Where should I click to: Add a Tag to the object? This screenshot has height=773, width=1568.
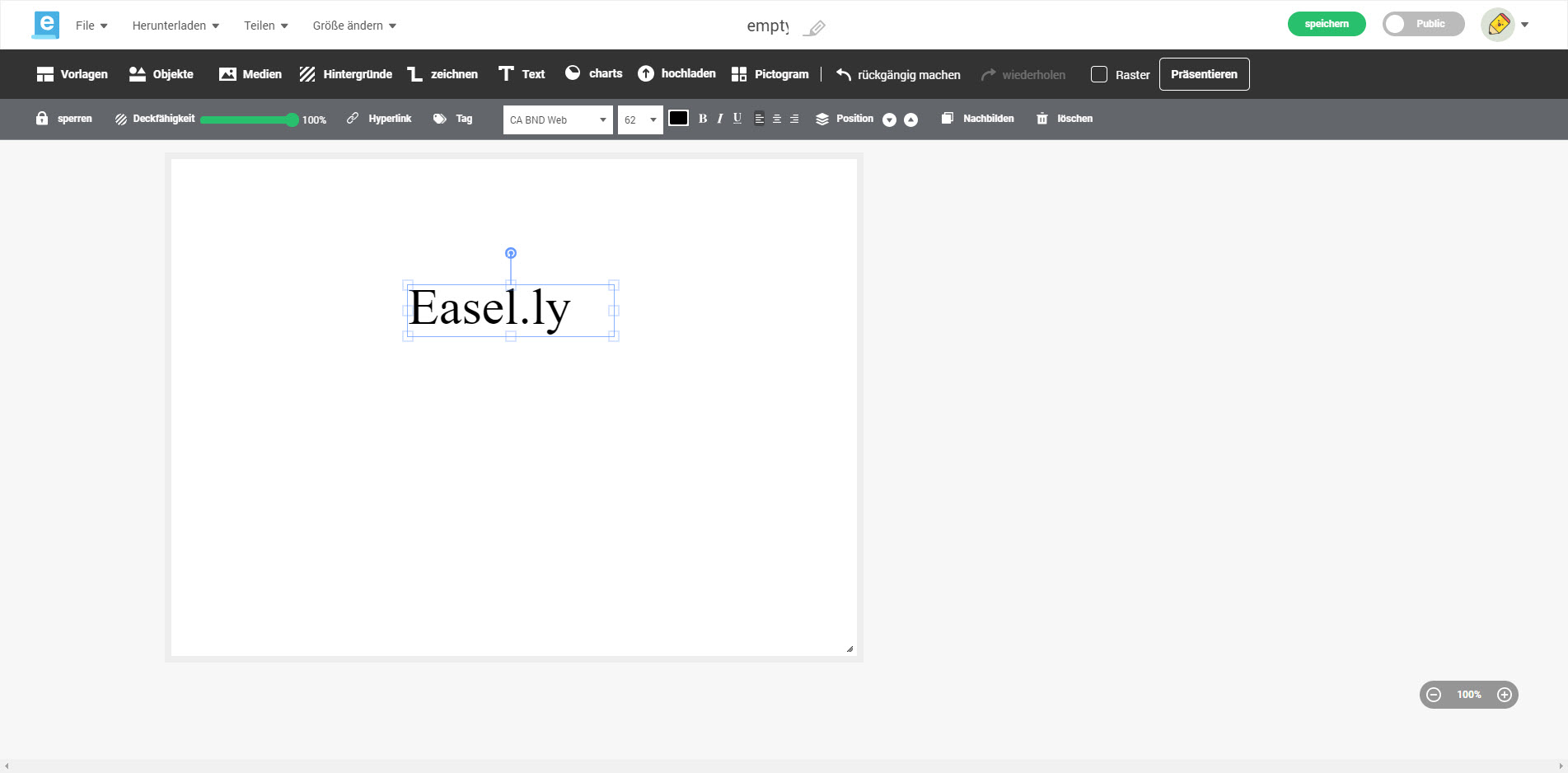pyautogui.click(x=452, y=119)
